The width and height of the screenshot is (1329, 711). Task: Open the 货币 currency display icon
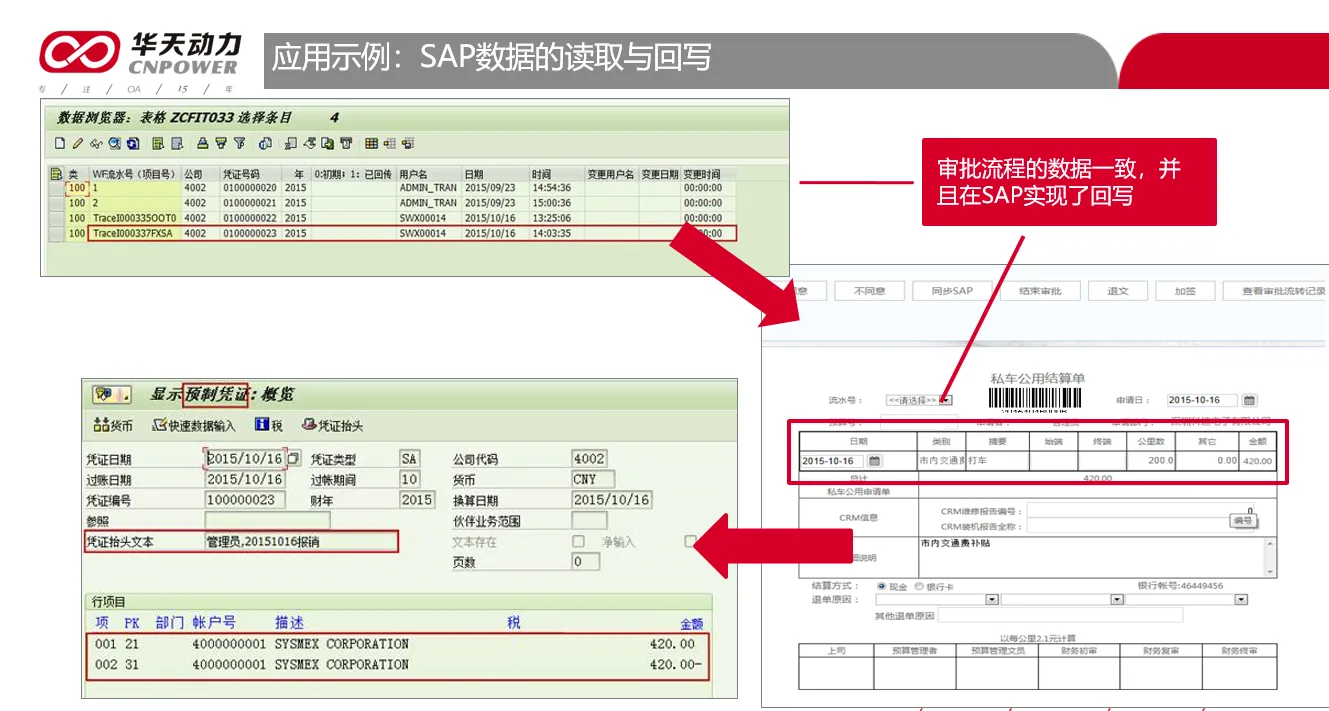point(112,425)
